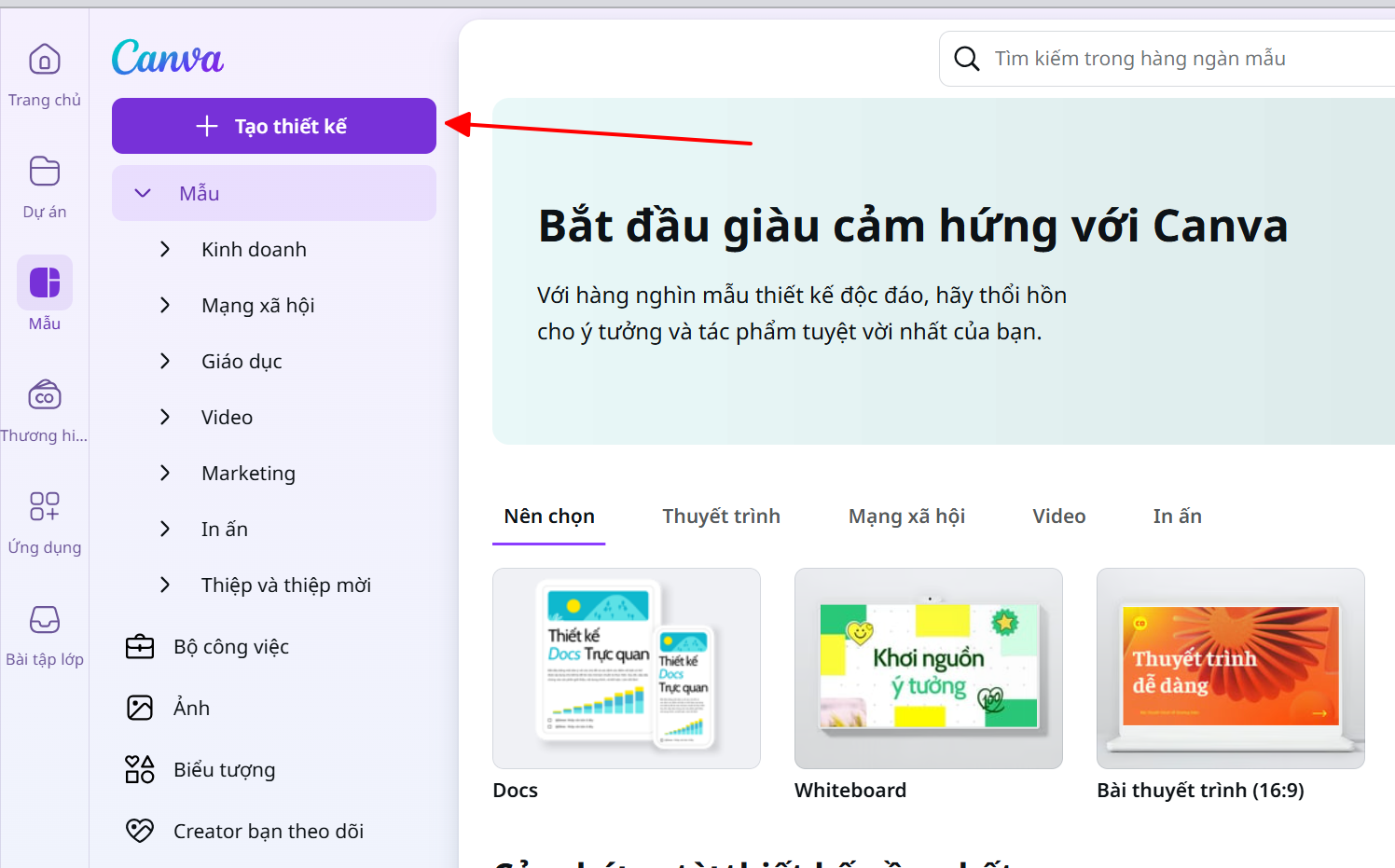Switch to the In ấn tab
This screenshot has height=868, width=1395.
pos(1177,516)
